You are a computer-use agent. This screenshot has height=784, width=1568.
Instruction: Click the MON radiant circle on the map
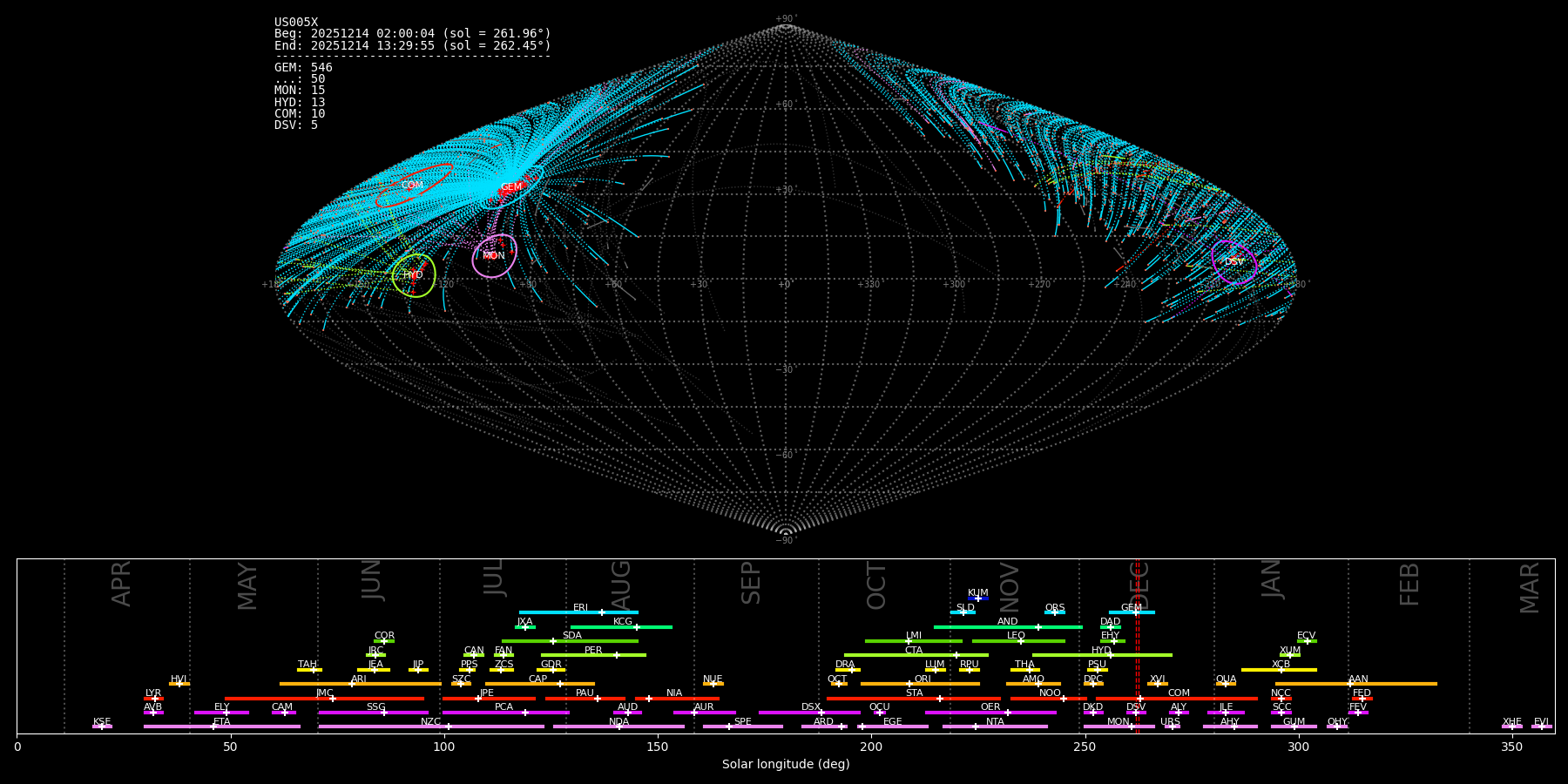(494, 256)
